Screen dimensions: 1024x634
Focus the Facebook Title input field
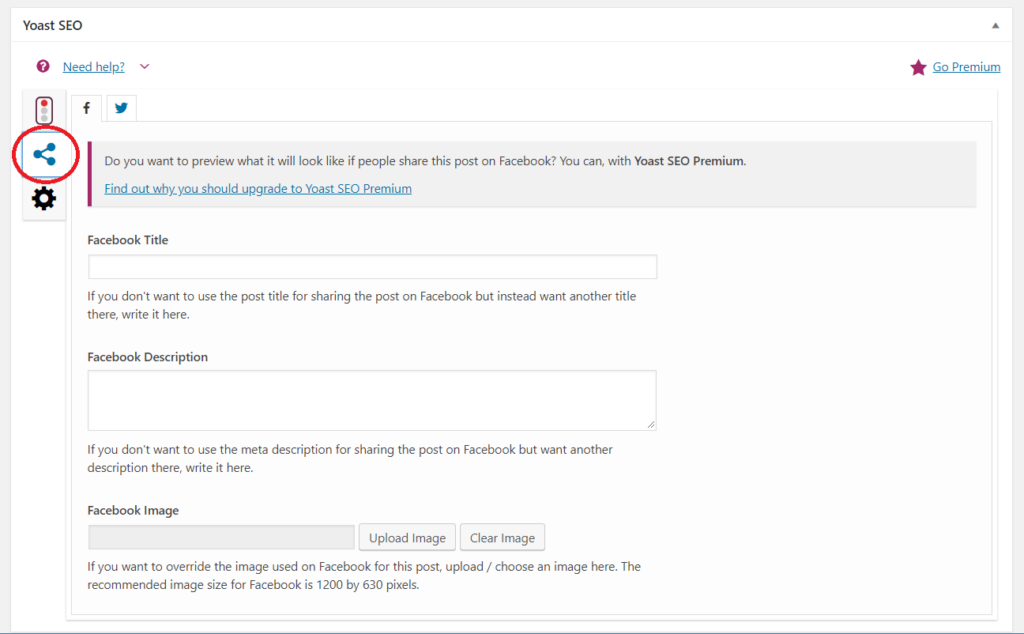click(372, 267)
